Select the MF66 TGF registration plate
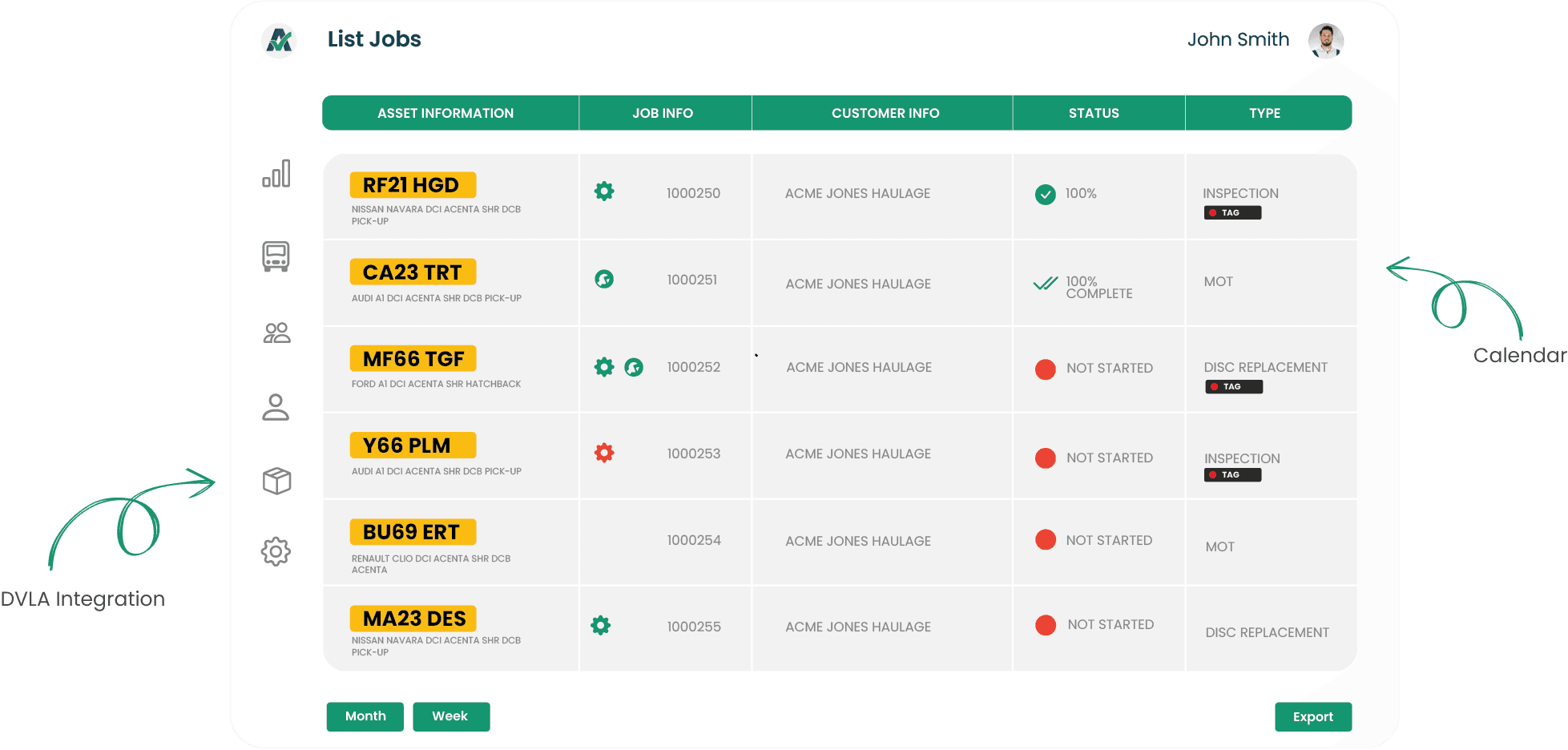 click(413, 358)
